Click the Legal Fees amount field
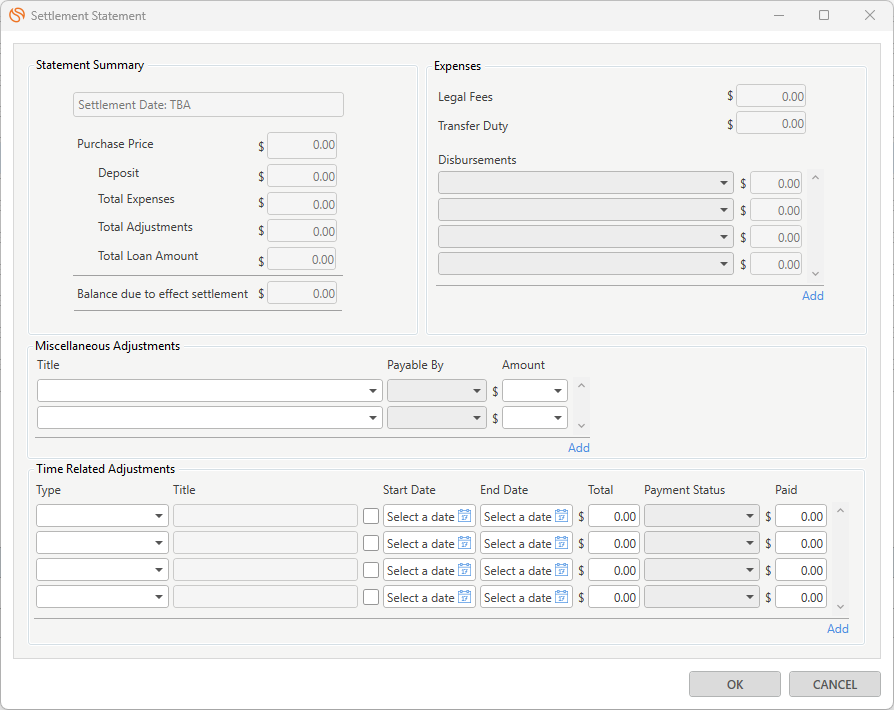The height and width of the screenshot is (710, 894). click(x=771, y=96)
